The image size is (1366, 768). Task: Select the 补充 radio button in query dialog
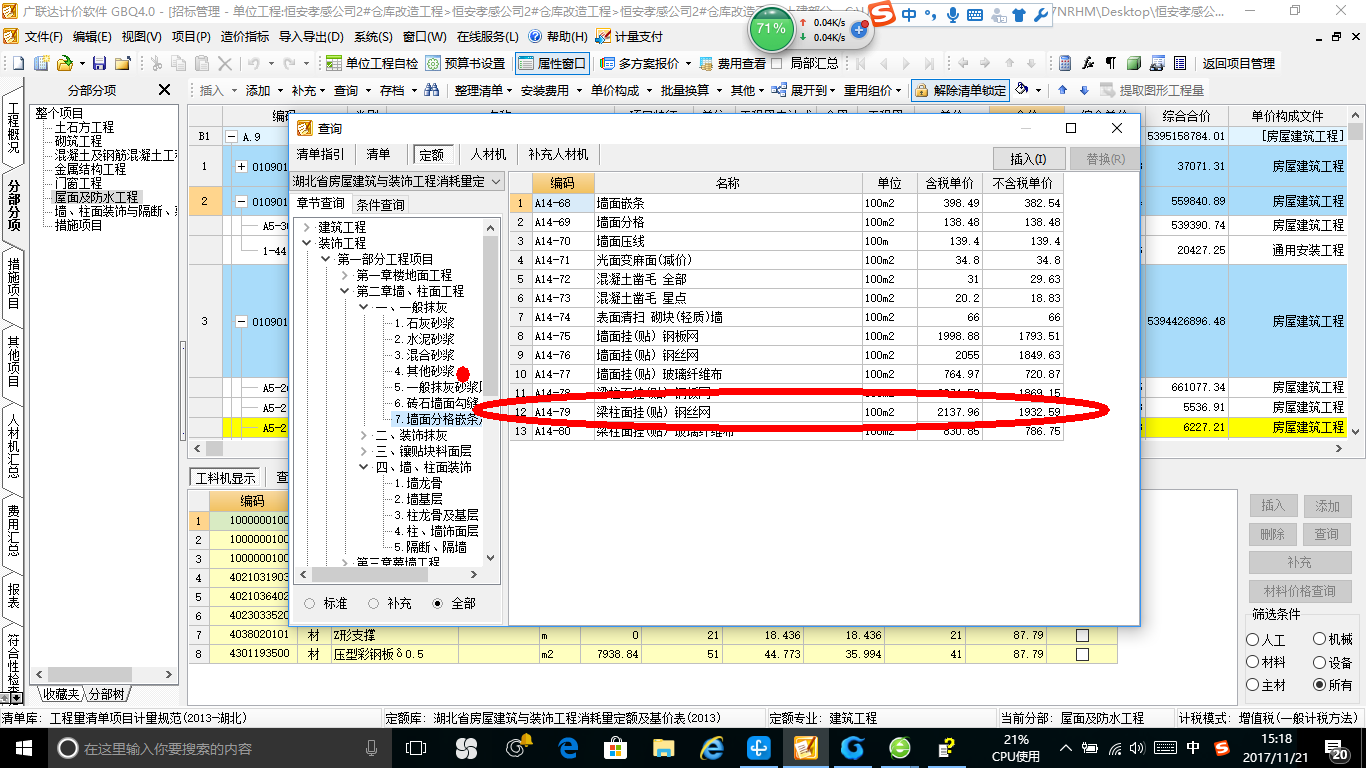point(373,603)
